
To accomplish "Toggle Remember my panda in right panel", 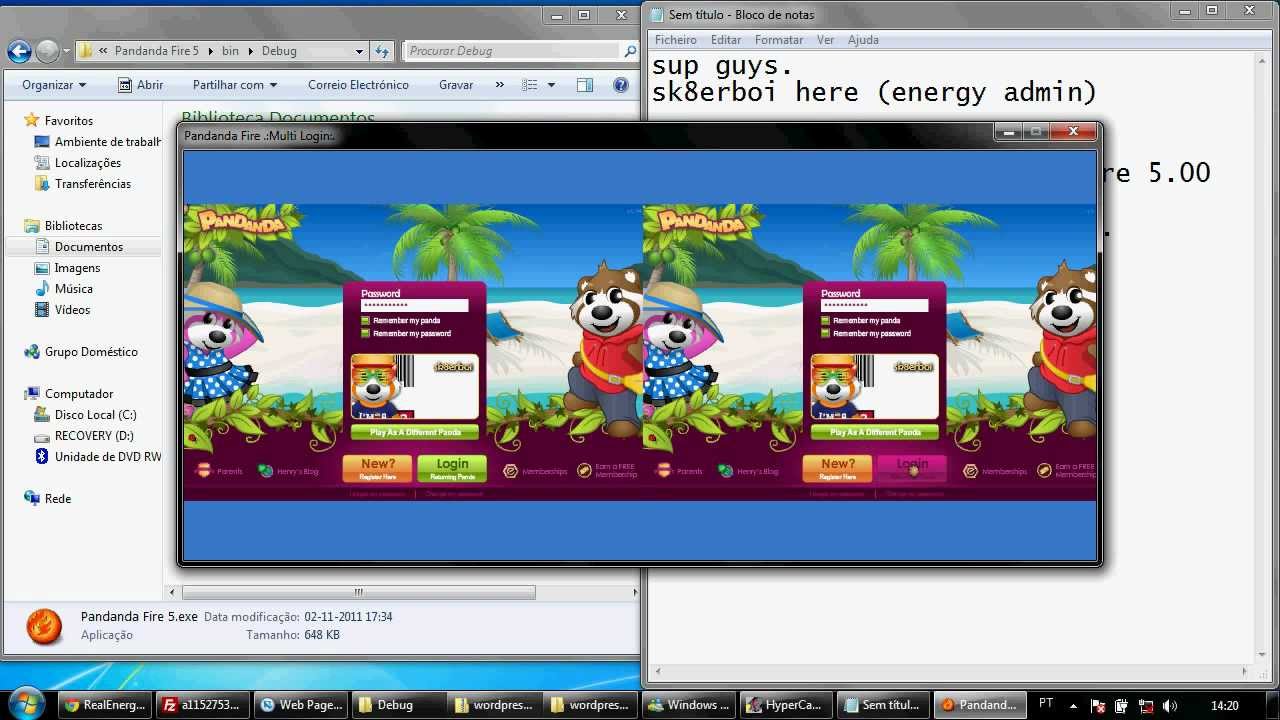I will tap(825, 321).
